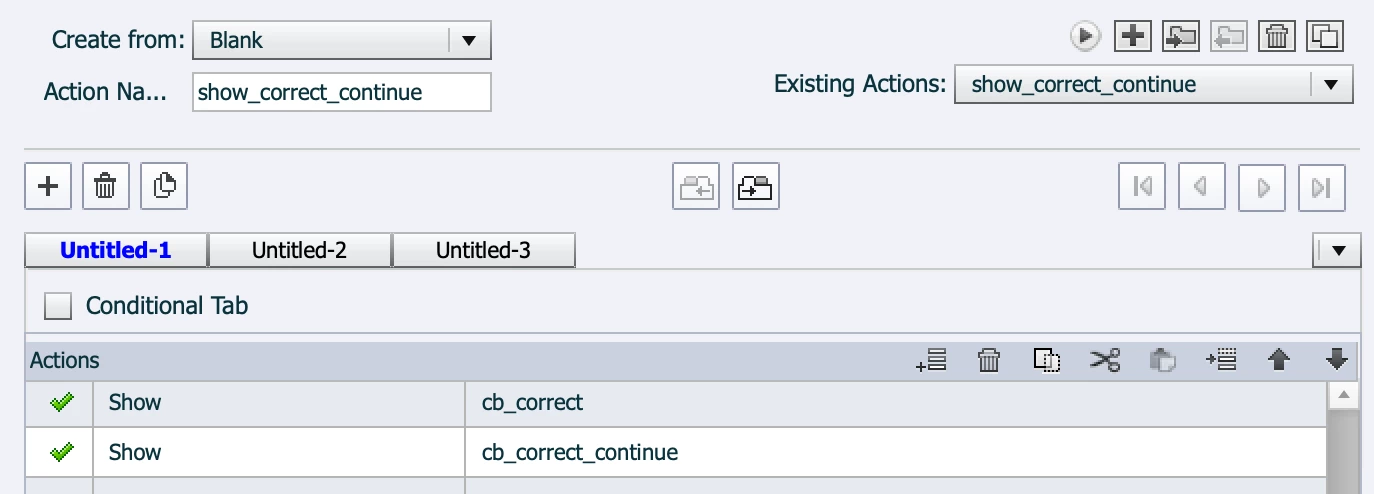Click the duplicate action icon at top right

pos(1324,37)
